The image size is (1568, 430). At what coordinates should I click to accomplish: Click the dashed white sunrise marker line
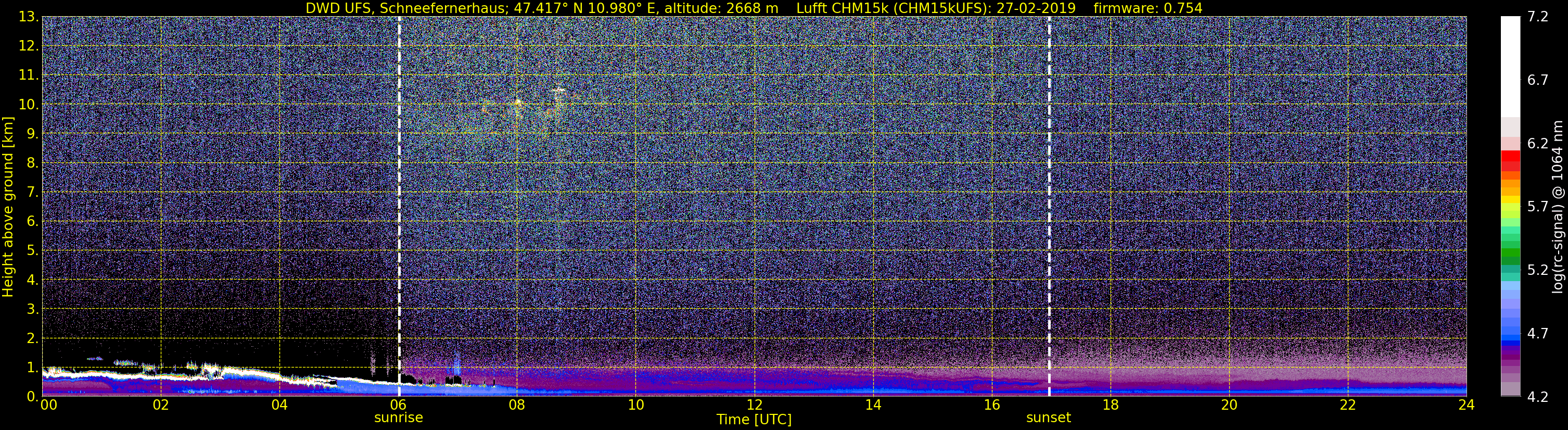(399, 207)
